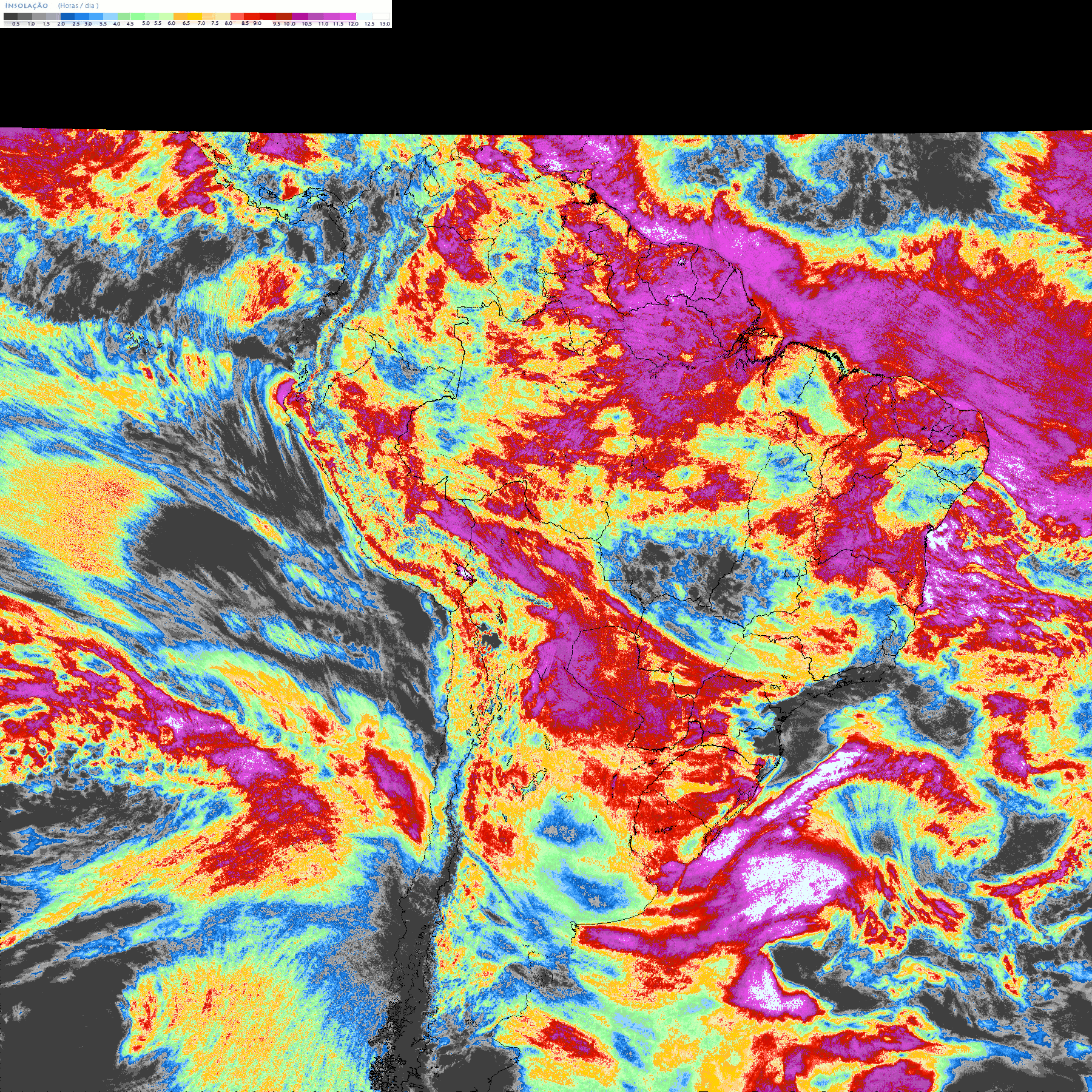Click the 7.0 legend value
Screen dimensions: 1092x1092
click(201, 23)
